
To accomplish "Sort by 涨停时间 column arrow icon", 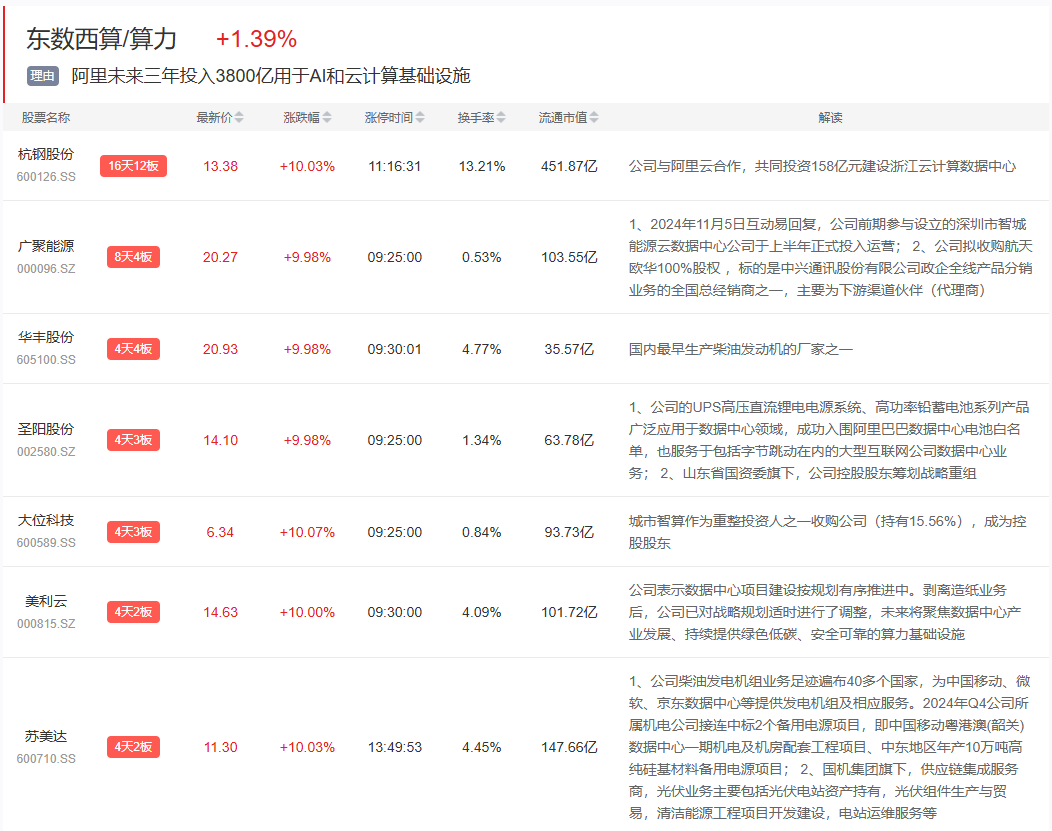I will click(x=419, y=118).
